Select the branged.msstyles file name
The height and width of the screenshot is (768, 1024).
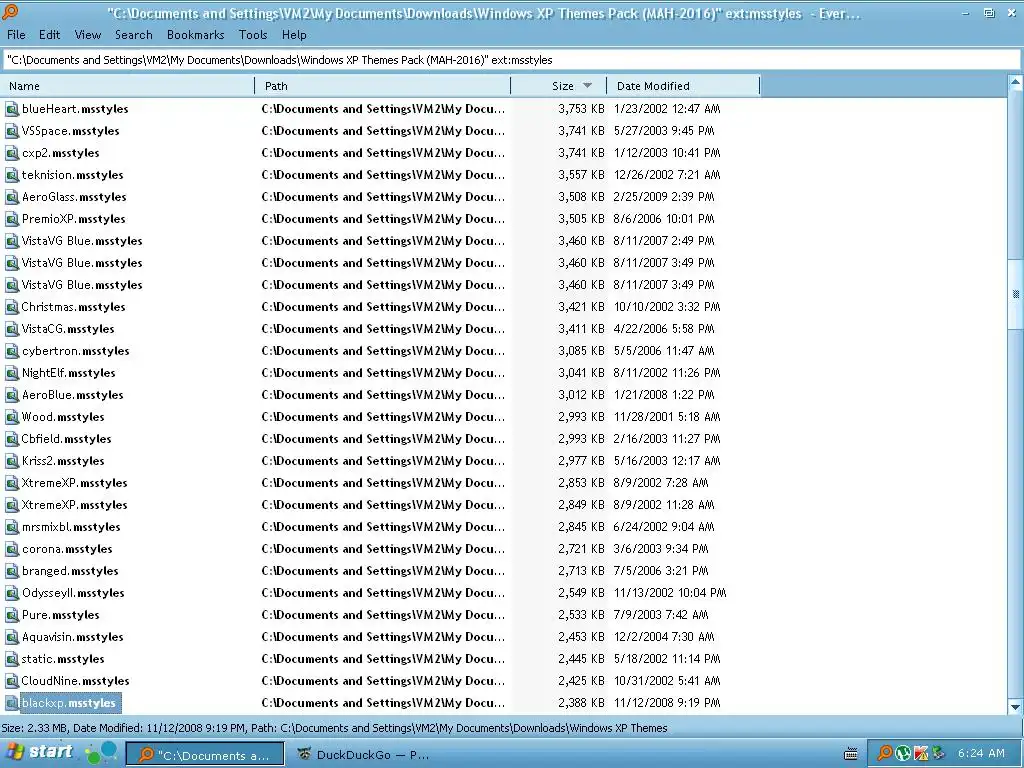click(x=70, y=571)
